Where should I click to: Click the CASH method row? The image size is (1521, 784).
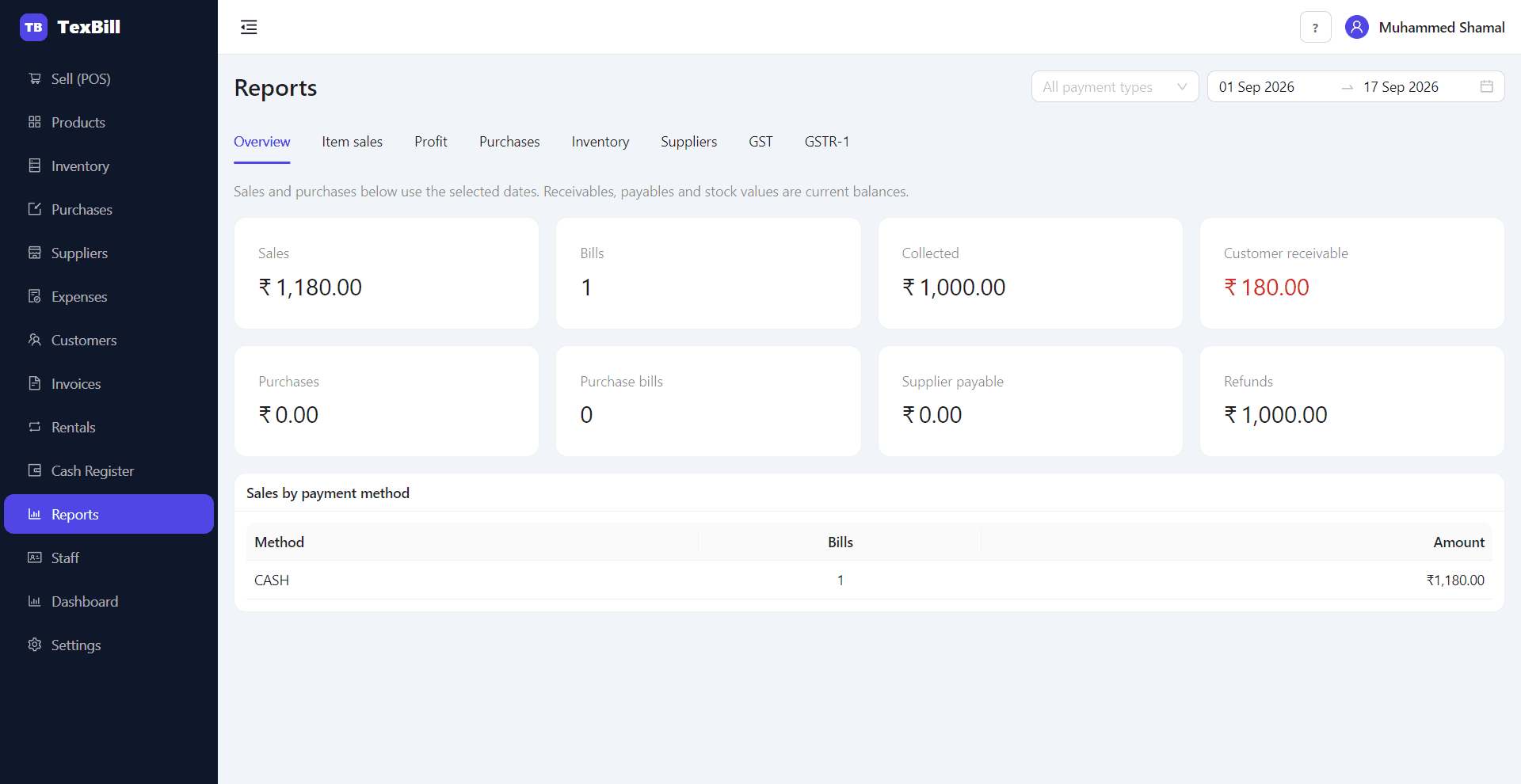click(x=869, y=580)
